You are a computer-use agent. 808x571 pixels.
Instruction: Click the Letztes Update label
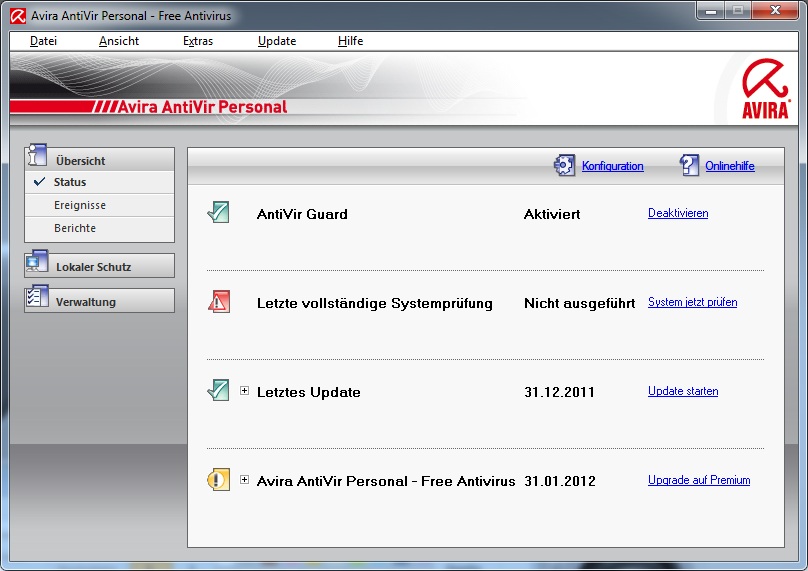coord(308,392)
